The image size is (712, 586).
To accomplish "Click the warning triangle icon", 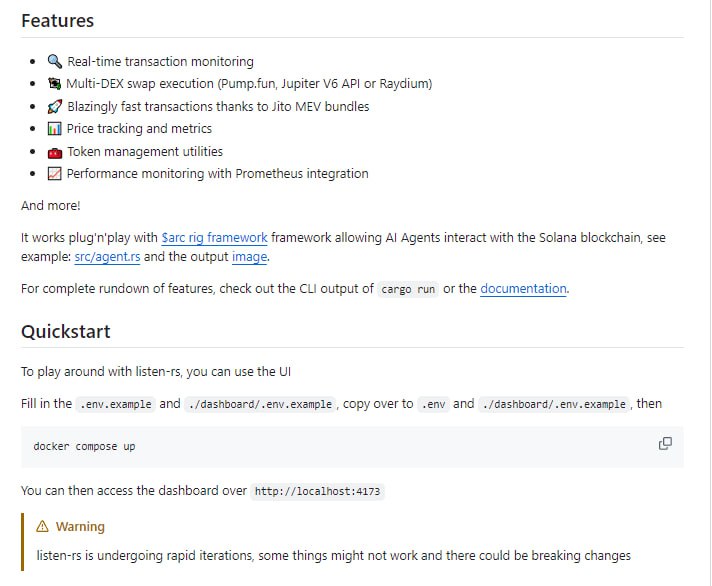I will 42,527.
